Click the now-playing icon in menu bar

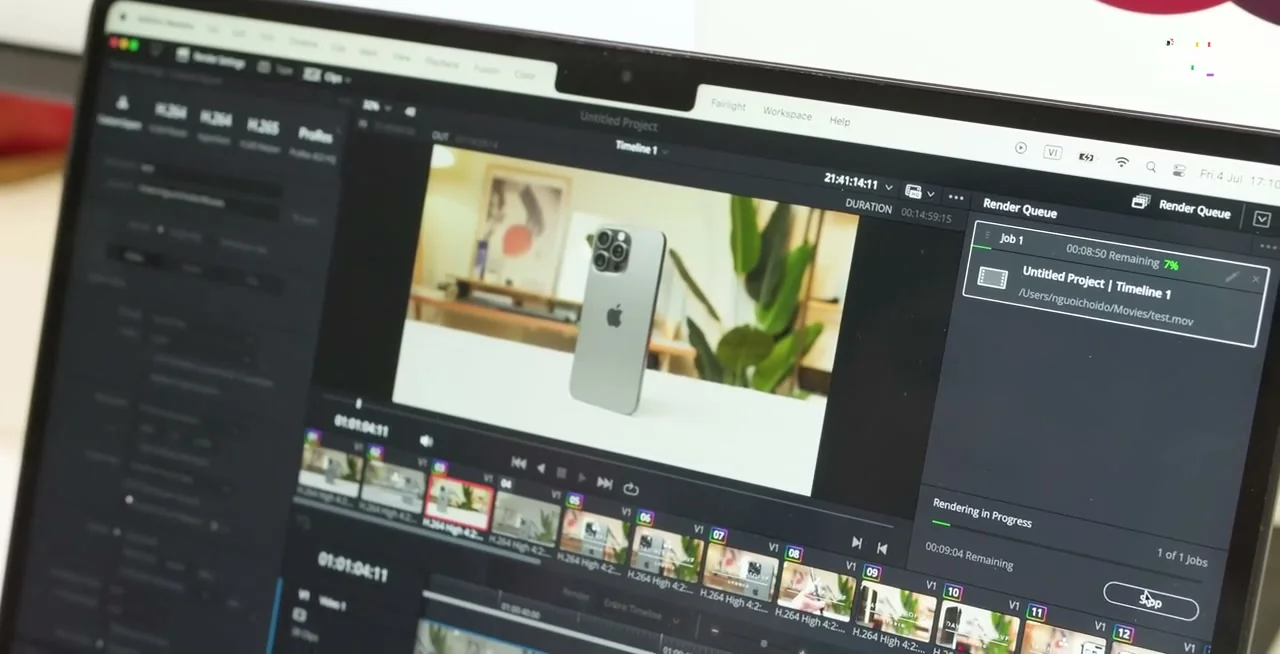point(1020,148)
